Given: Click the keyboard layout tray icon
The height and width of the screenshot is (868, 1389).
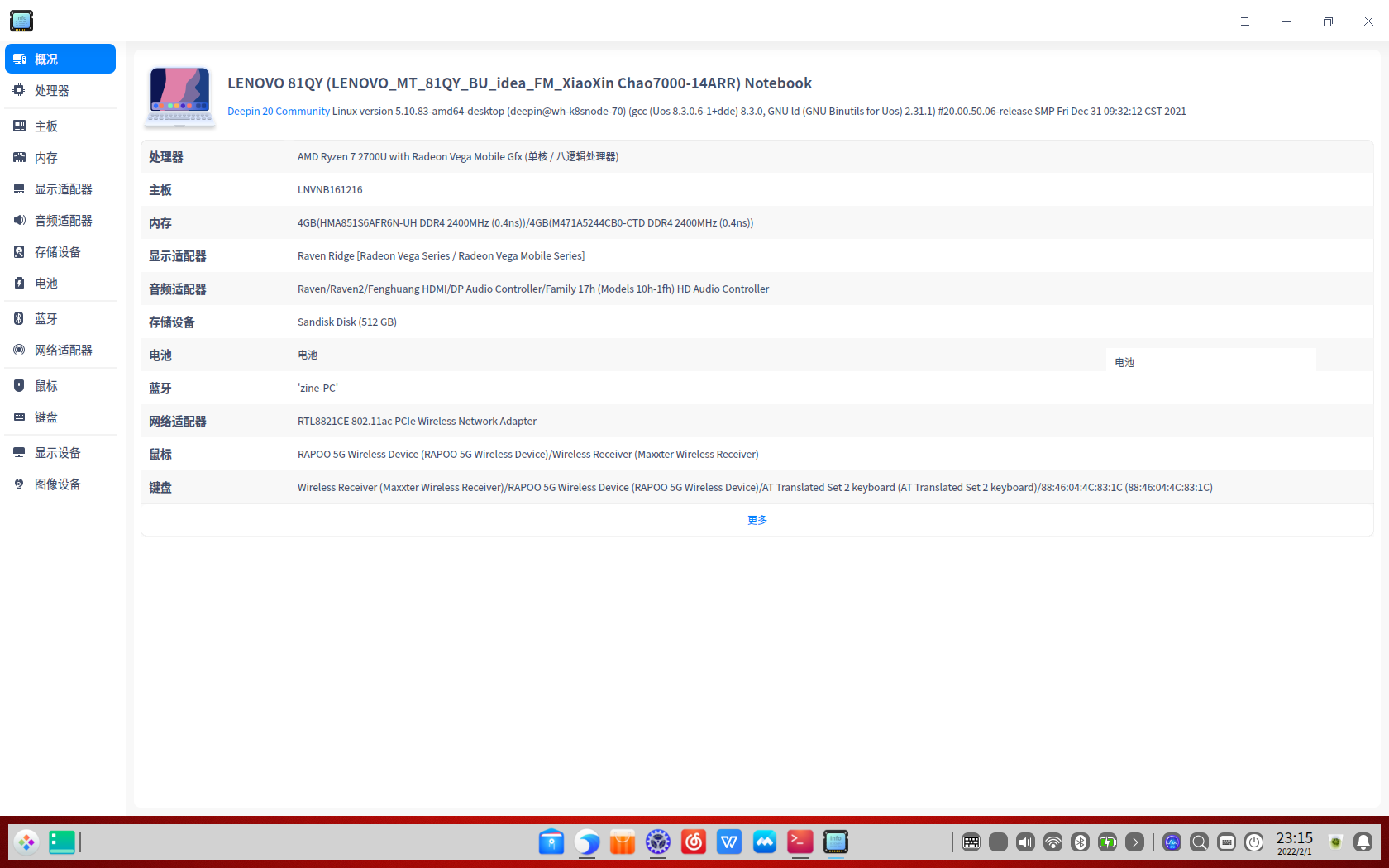Looking at the screenshot, I should 1227,842.
